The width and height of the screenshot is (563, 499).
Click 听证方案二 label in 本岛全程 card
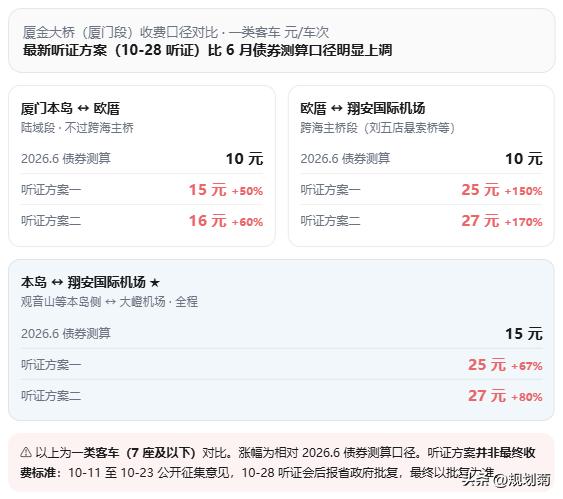coord(51,396)
